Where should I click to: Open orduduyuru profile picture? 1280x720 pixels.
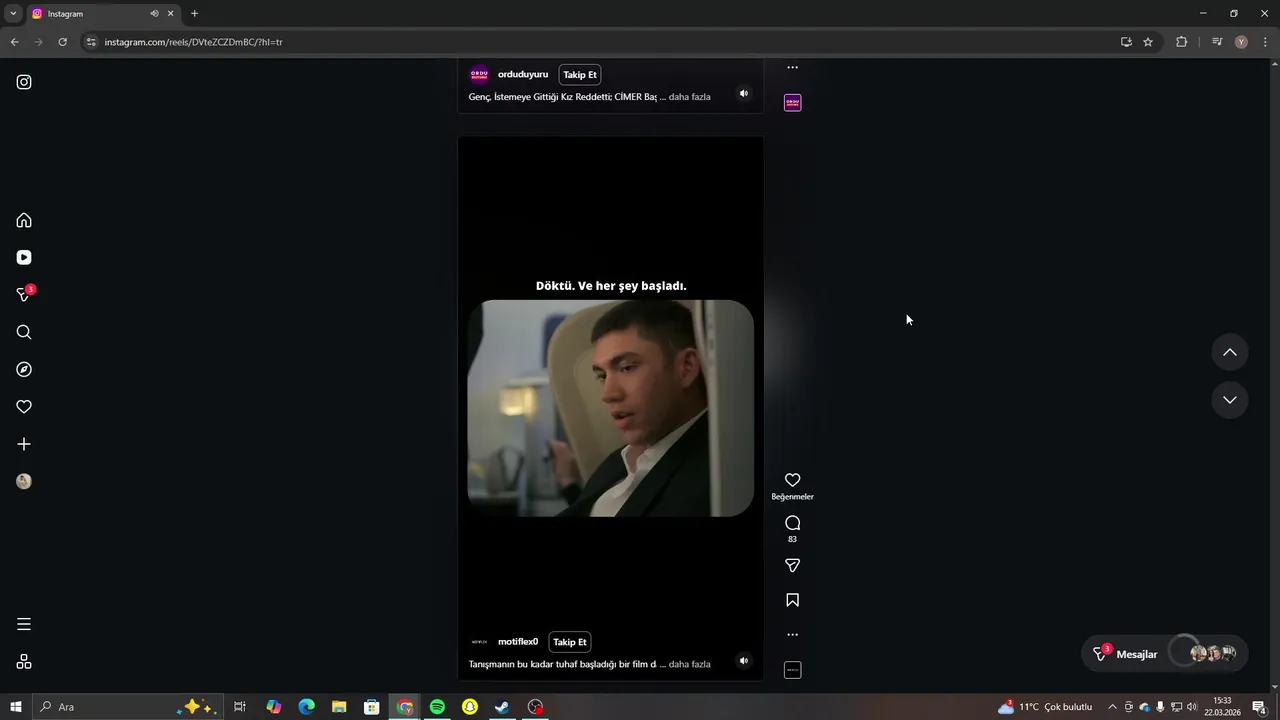[480, 75]
